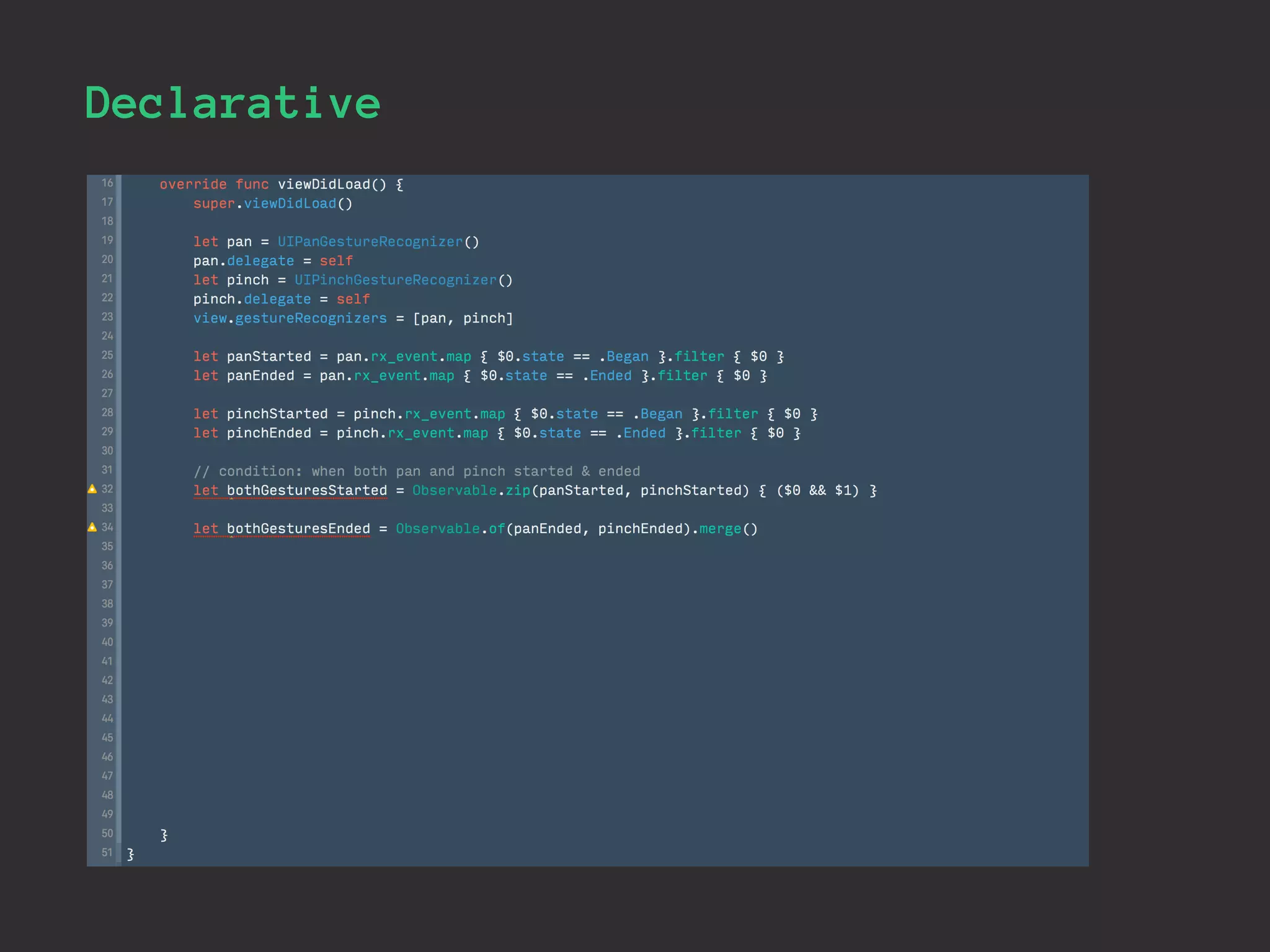The image size is (1270, 952).
Task: Click 'filter' on line 28
Action: (733, 414)
